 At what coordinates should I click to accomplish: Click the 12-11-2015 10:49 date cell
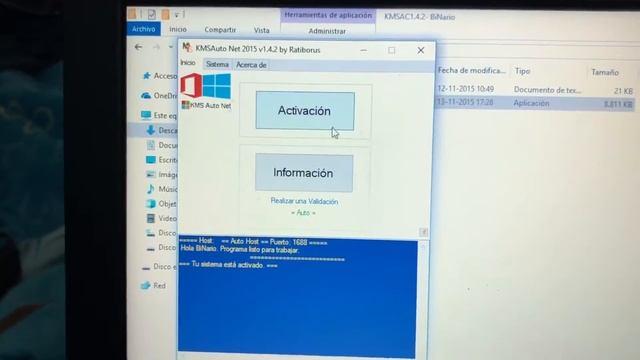466,89
